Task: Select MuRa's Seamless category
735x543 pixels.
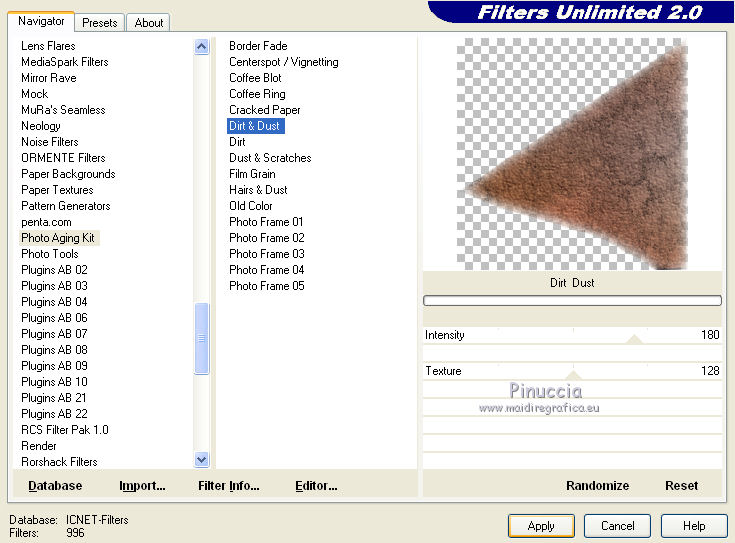Action: (63, 109)
